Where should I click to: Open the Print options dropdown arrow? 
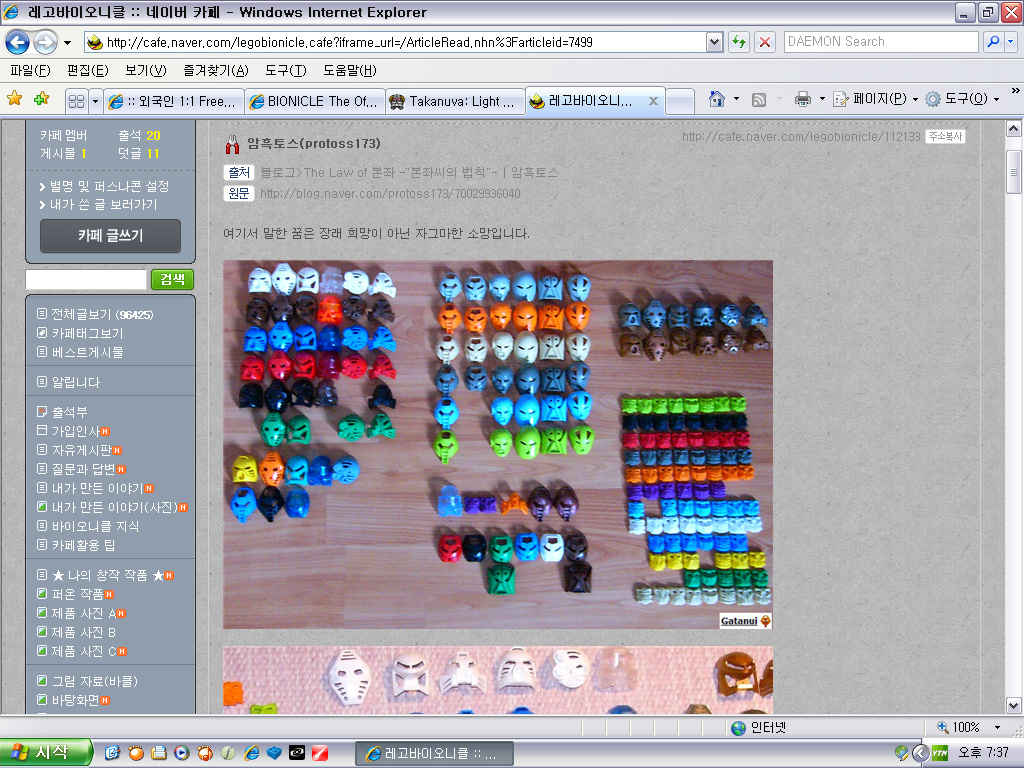click(x=822, y=99)
